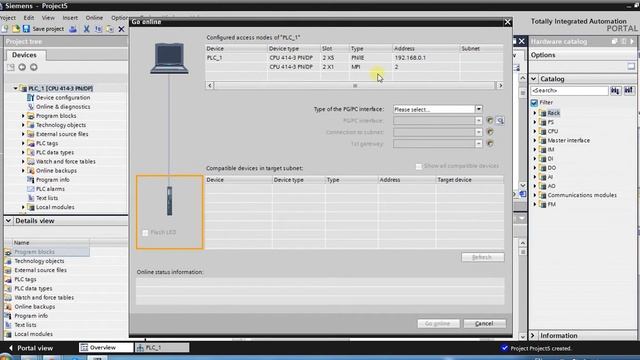Click the Open project folder icon
Image resolution: width=640 pixels, height=360 pixels.
pos(16,29)
